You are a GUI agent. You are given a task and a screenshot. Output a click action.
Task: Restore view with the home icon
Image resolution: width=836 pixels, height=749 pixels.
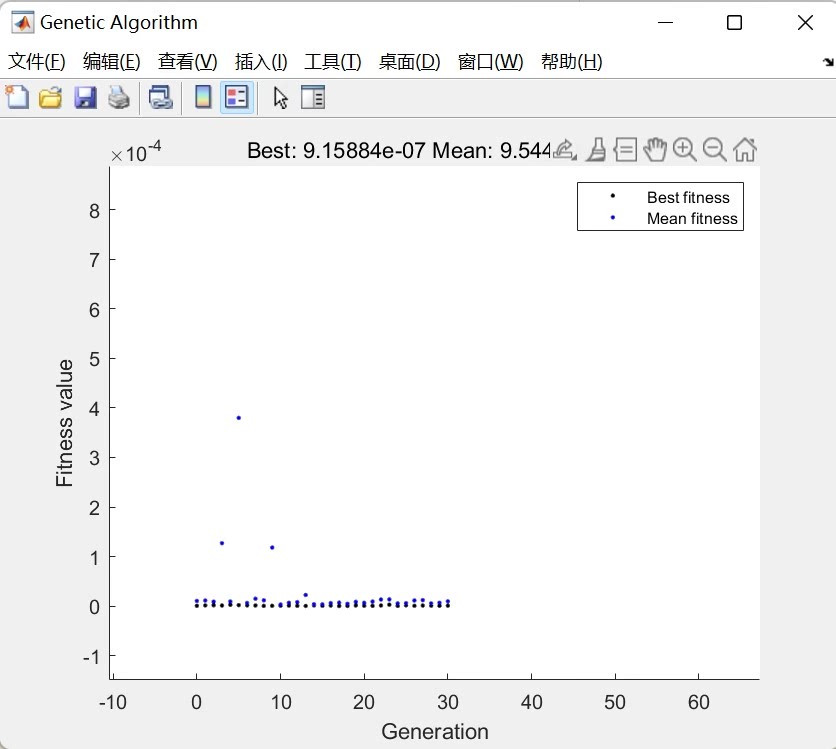tap(745, 150)
